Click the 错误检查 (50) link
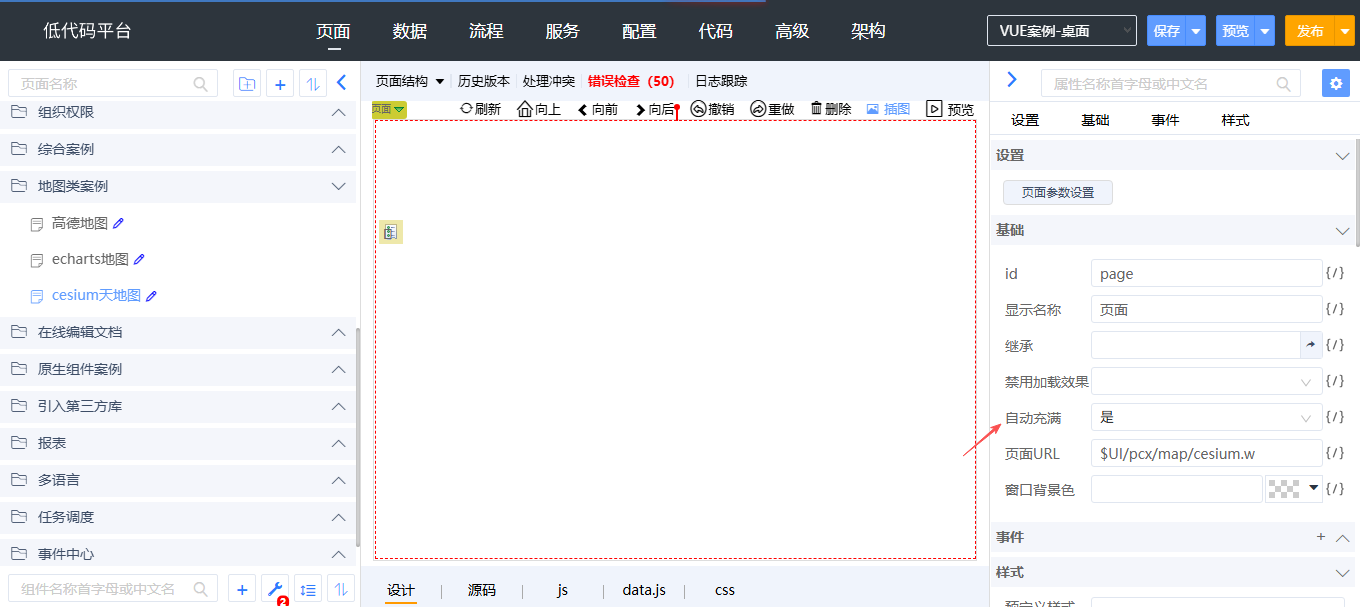This screenshot has width=1360, height=607. pyautogui.click(x=631, y=81)
